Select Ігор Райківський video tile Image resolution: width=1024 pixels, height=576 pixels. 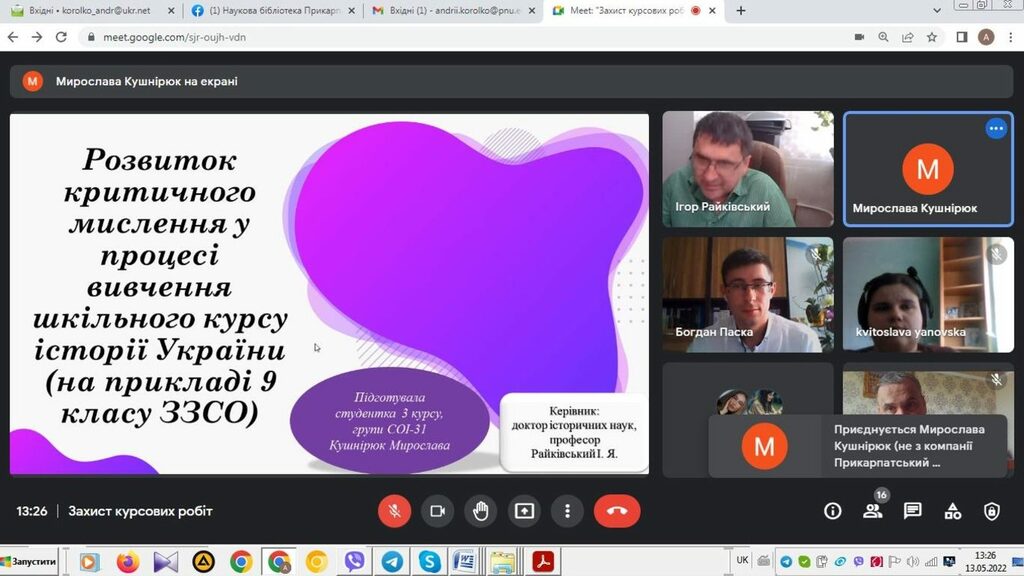point(747,168)
